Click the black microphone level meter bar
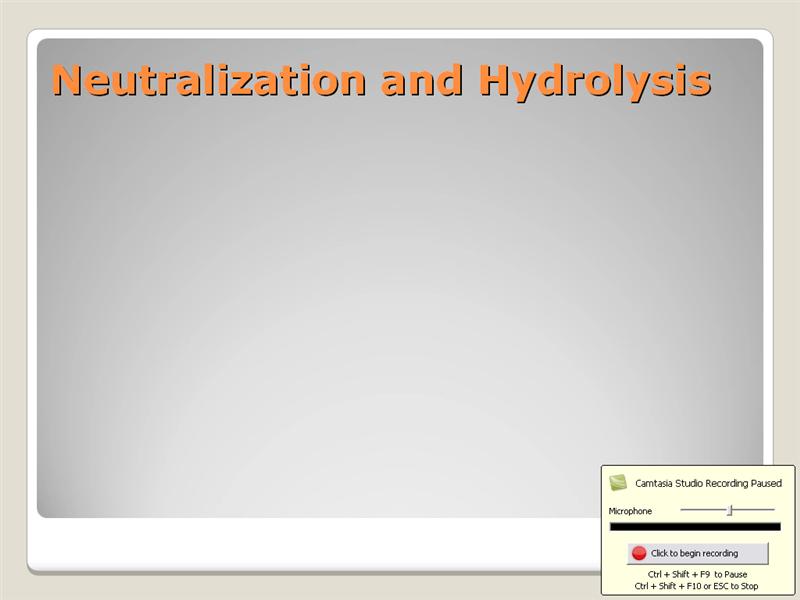 pos(695,527)
